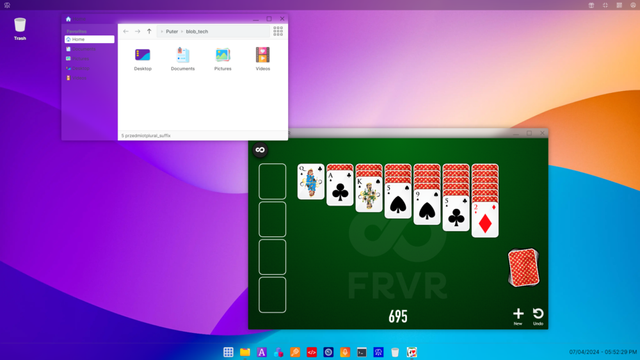Open the user account icon in the top bar
The height and width of the screenshot is (360, 640).
pyautogui.click(x=633, y=5)
